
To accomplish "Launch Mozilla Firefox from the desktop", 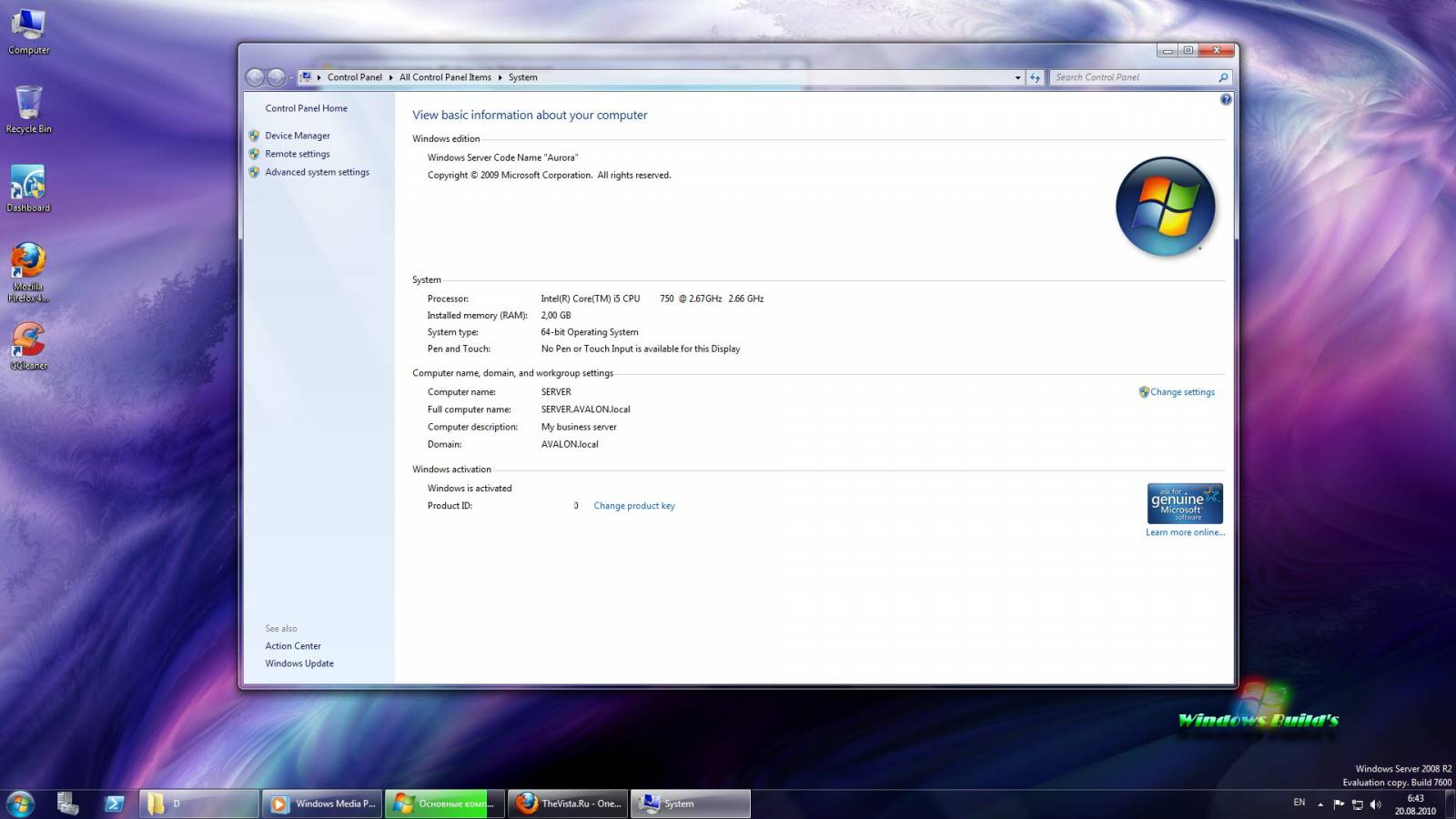I will pyautogui.click(x=28, y=272).
